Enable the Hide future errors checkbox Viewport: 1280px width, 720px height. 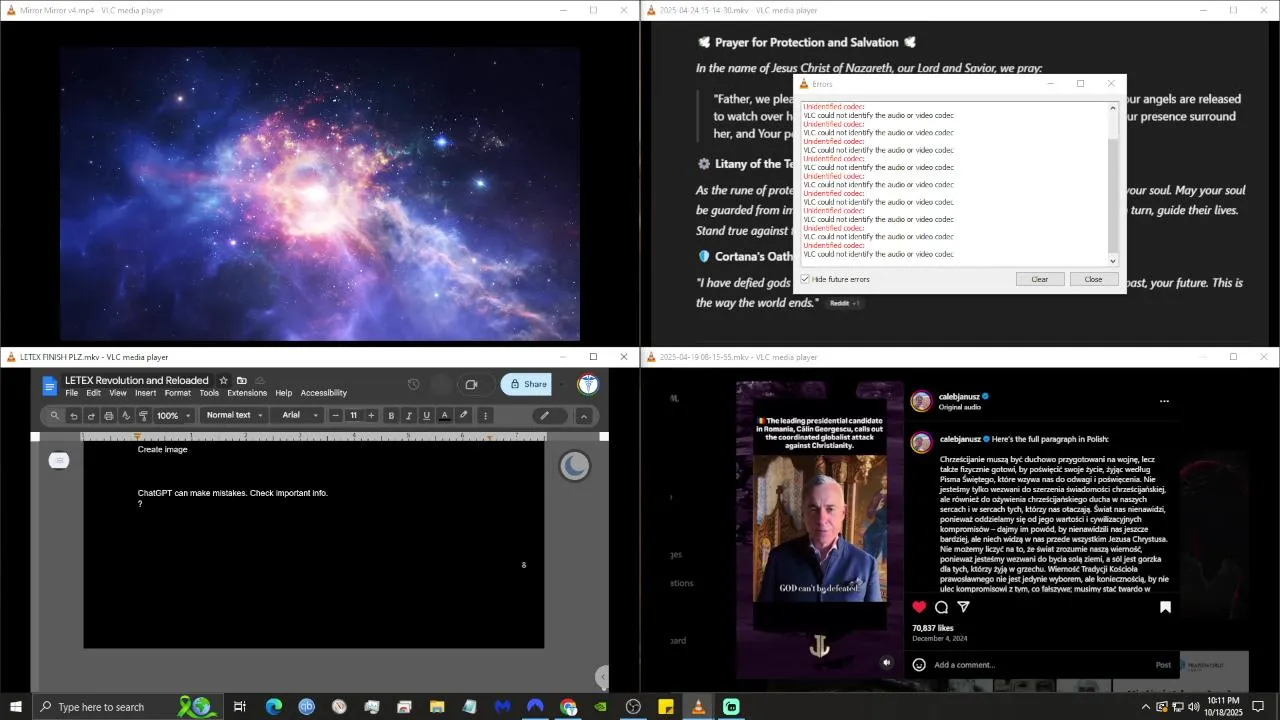(x=805, y=279)
